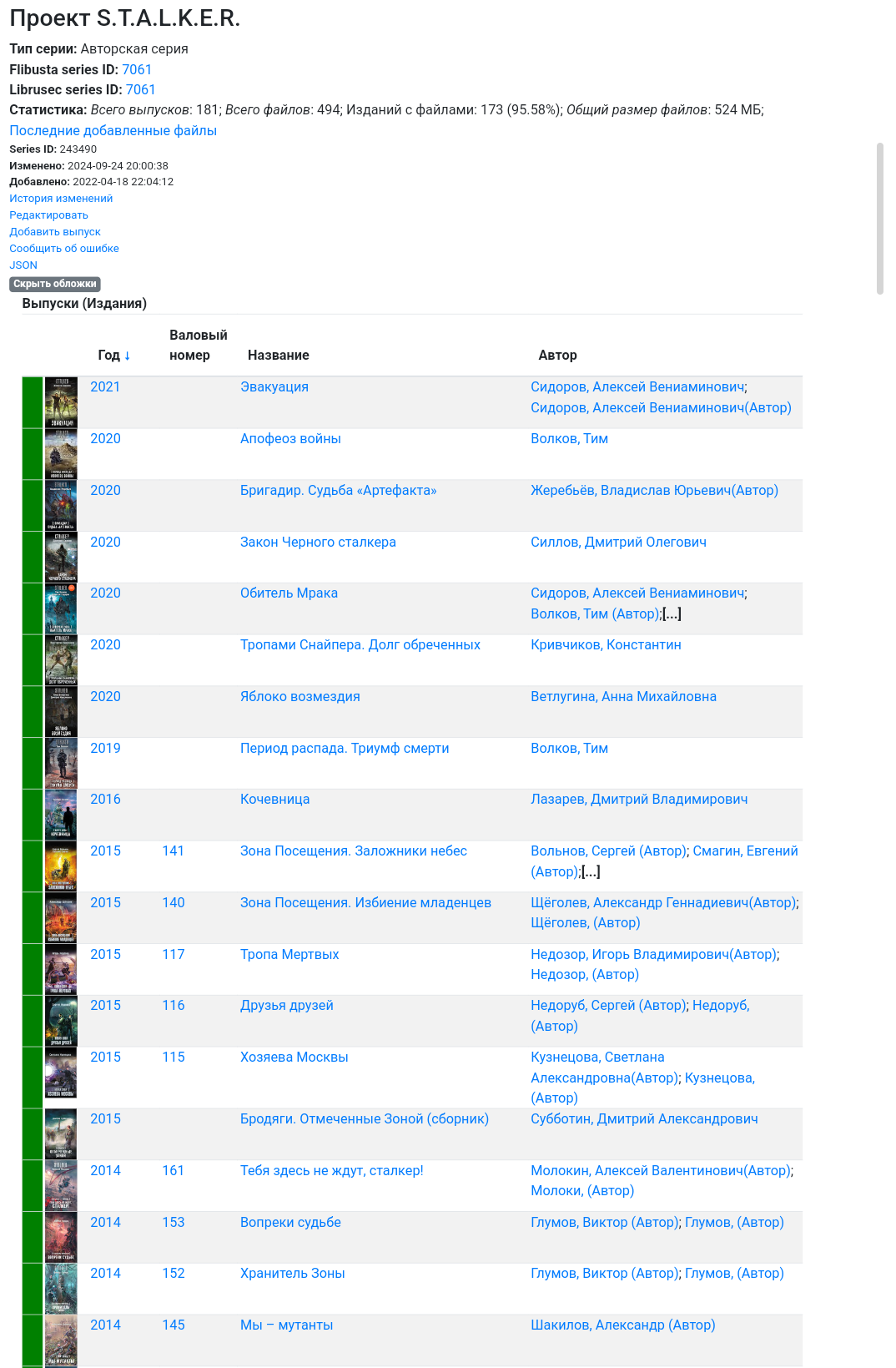Open author Смагин, Евгений
This screenshot has height=1368, width=896.
coord(745,851)
